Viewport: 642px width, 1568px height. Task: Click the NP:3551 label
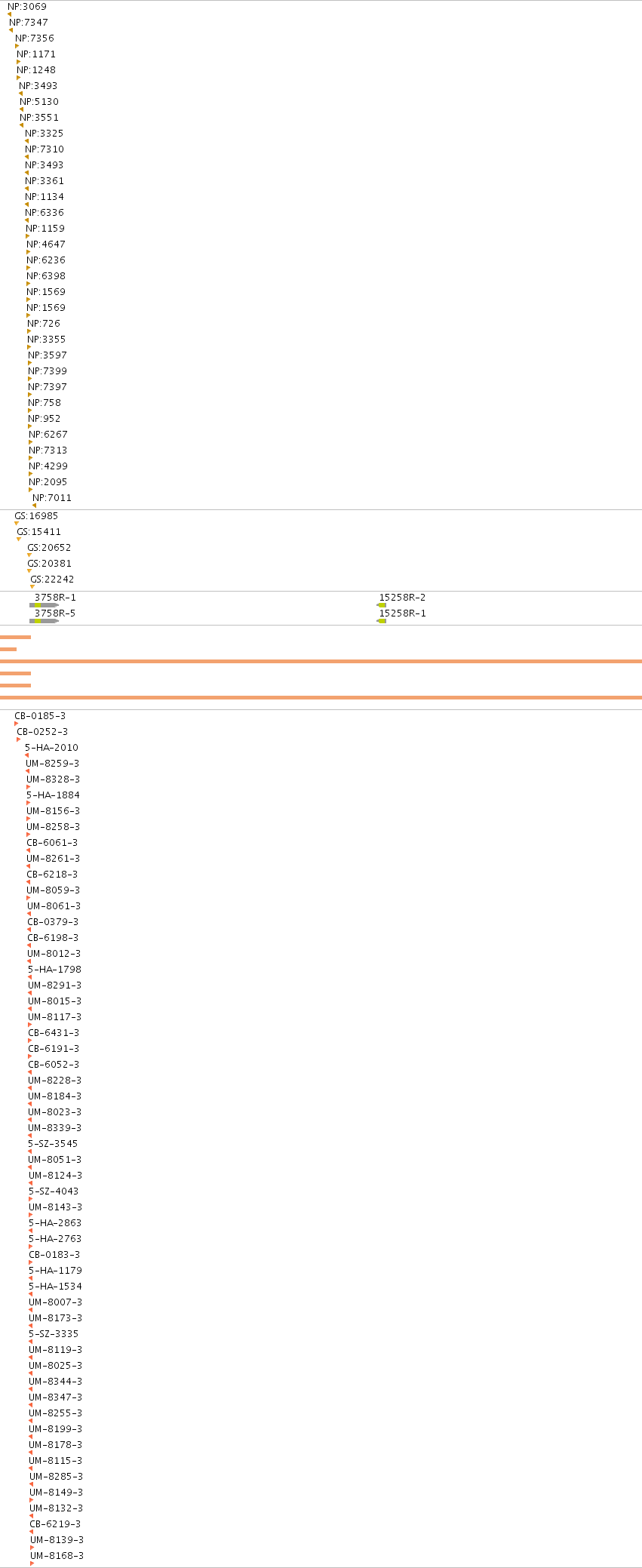click(x=39, y=118)
